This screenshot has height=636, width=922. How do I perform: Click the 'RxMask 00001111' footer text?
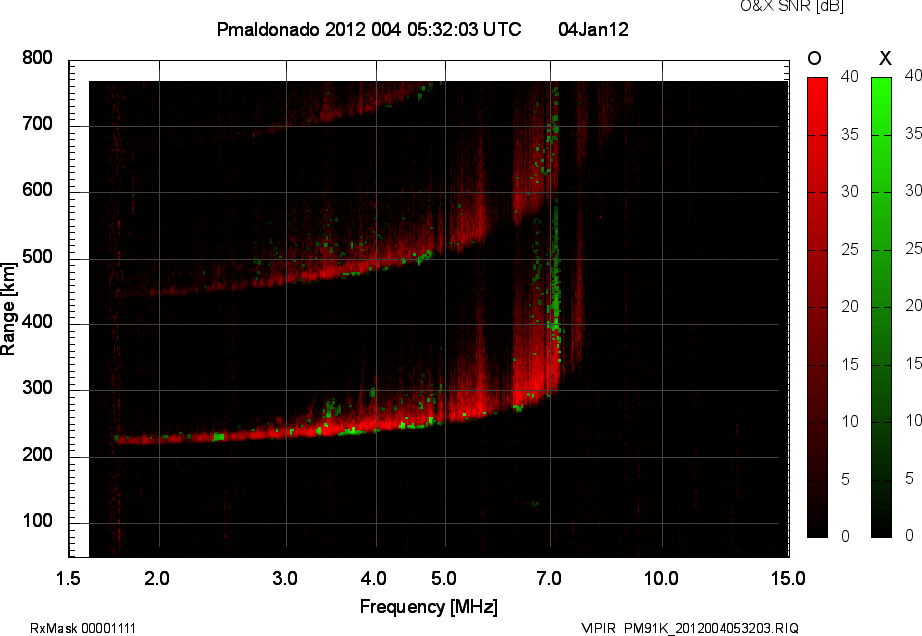coord(83,628)
